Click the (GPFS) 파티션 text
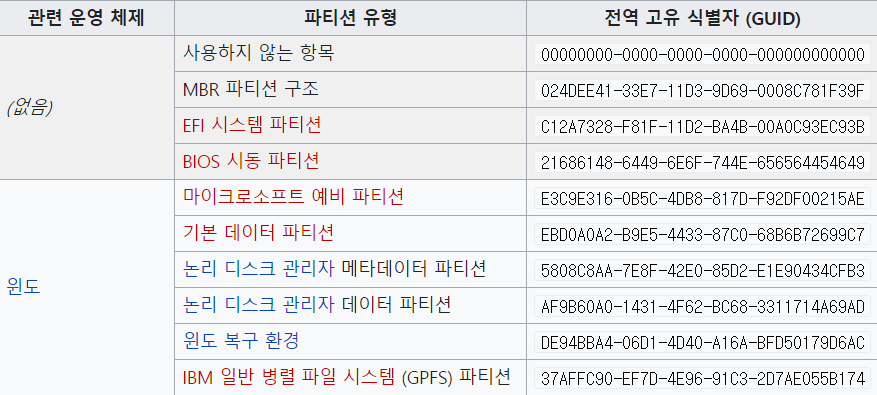 (456, 377)
